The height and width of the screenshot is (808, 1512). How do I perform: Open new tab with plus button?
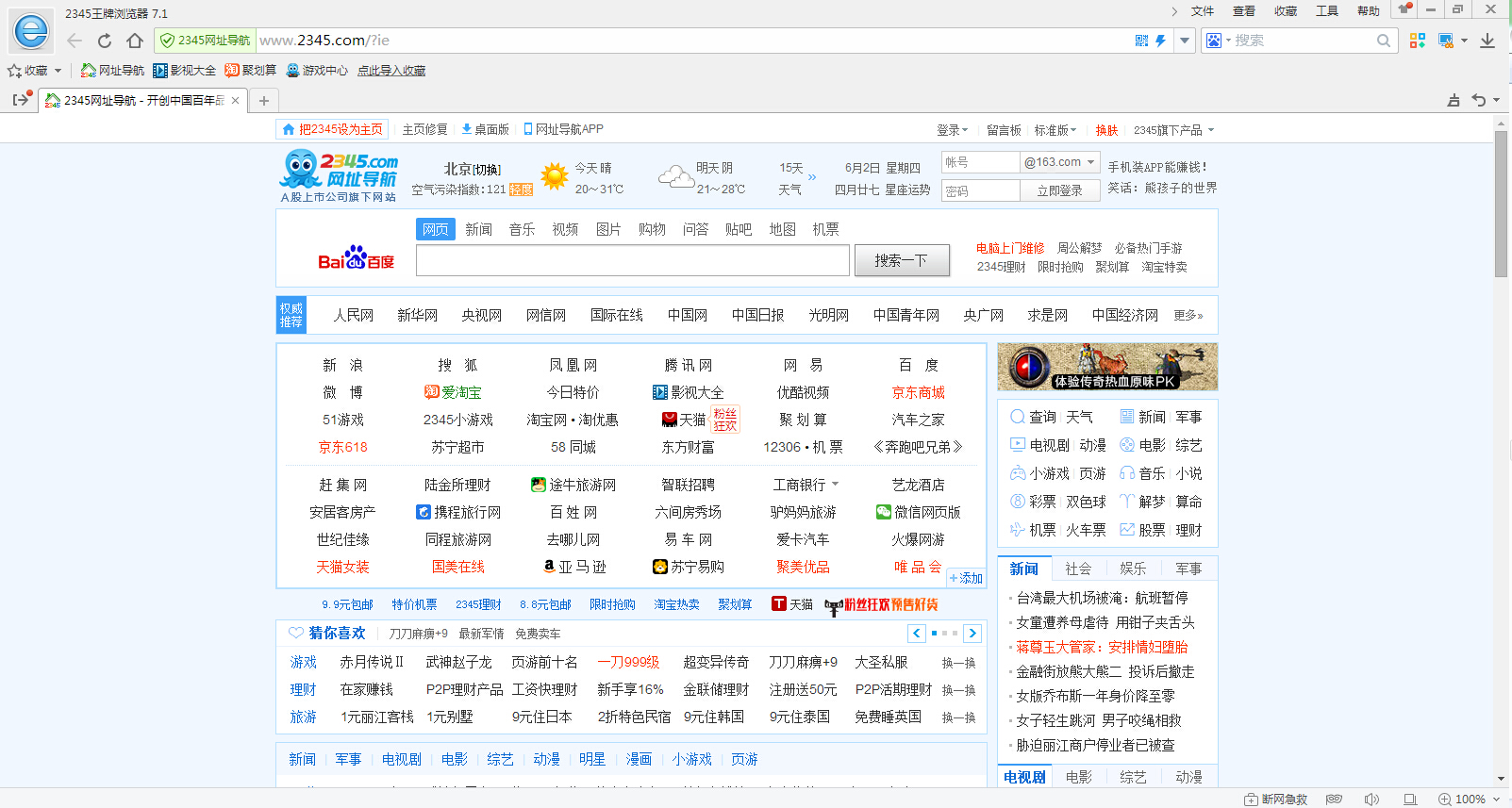264,100
